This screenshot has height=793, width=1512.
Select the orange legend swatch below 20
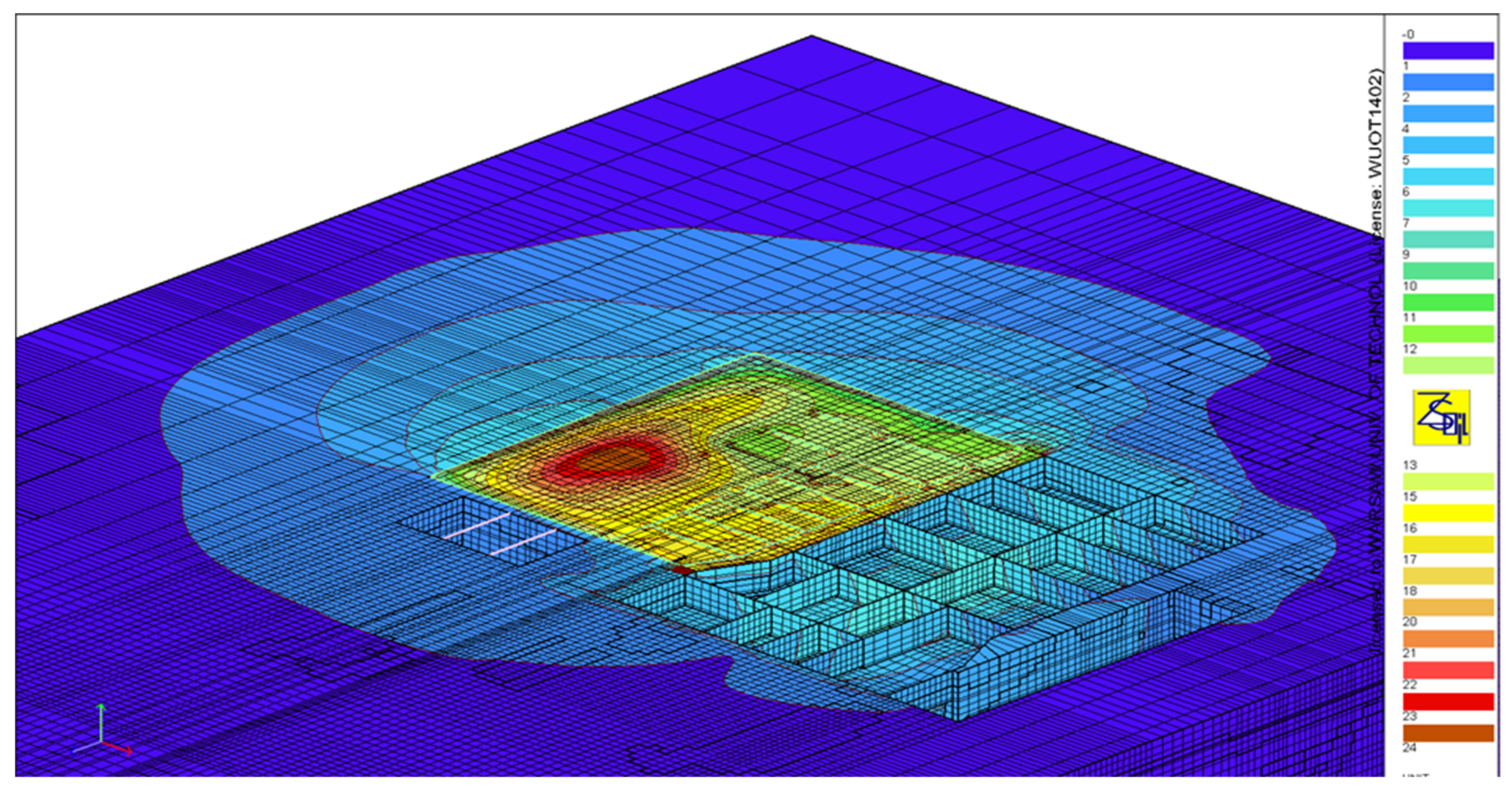click(x=1448, y=639)
